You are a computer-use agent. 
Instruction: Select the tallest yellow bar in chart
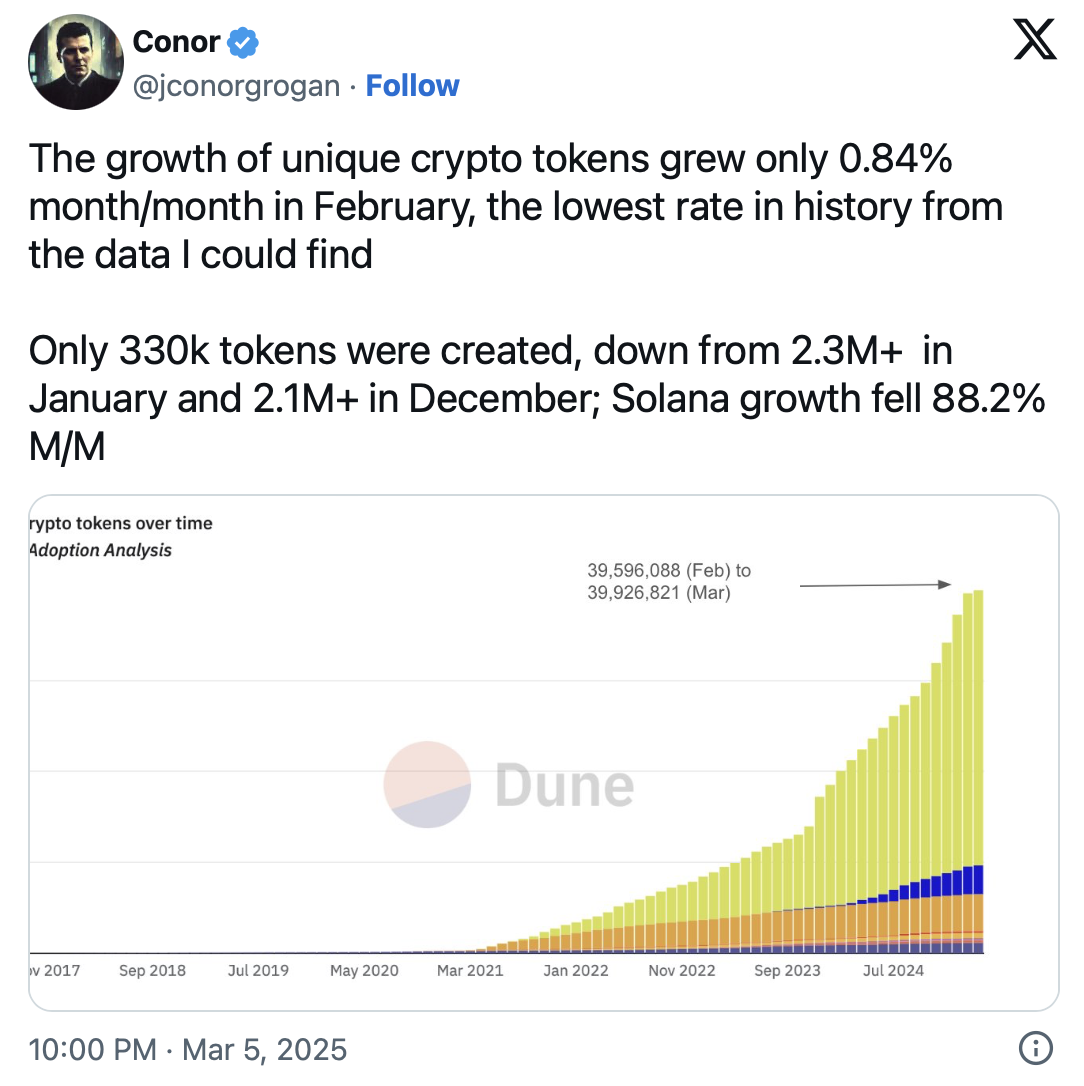(x=979, y=728)
